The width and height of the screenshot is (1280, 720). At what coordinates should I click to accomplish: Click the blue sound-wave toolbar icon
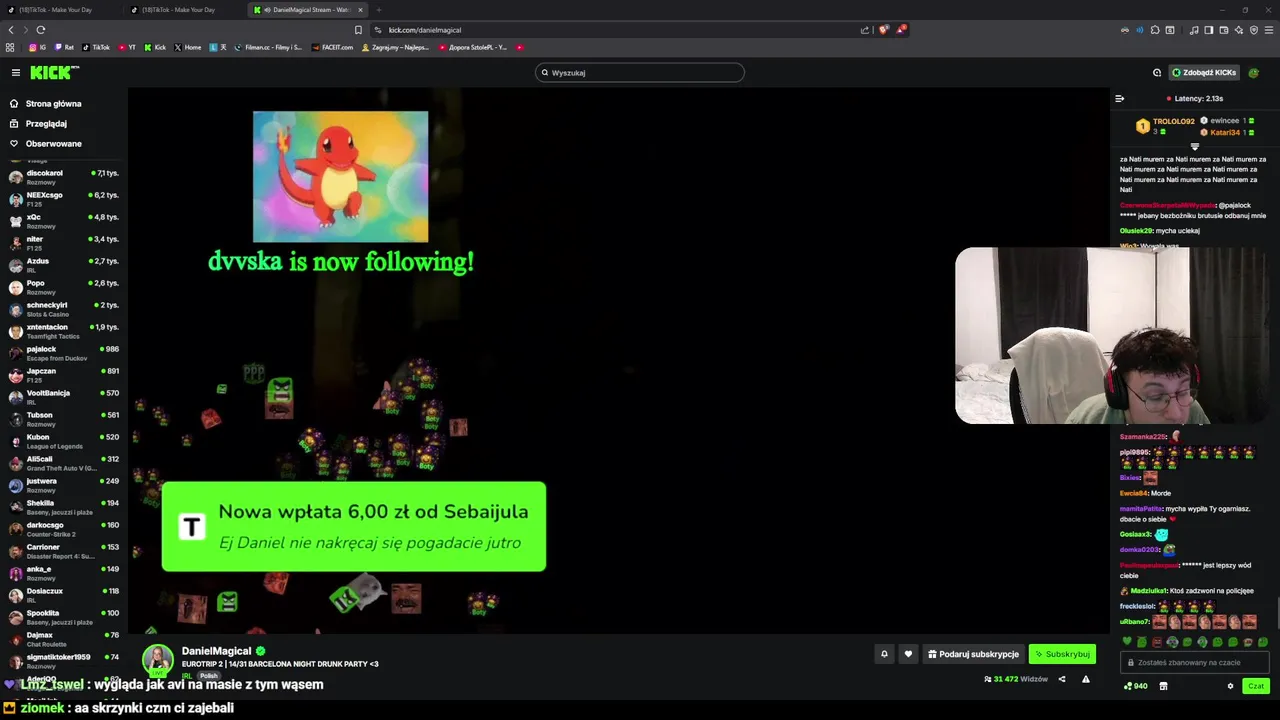click(1139, 30)
